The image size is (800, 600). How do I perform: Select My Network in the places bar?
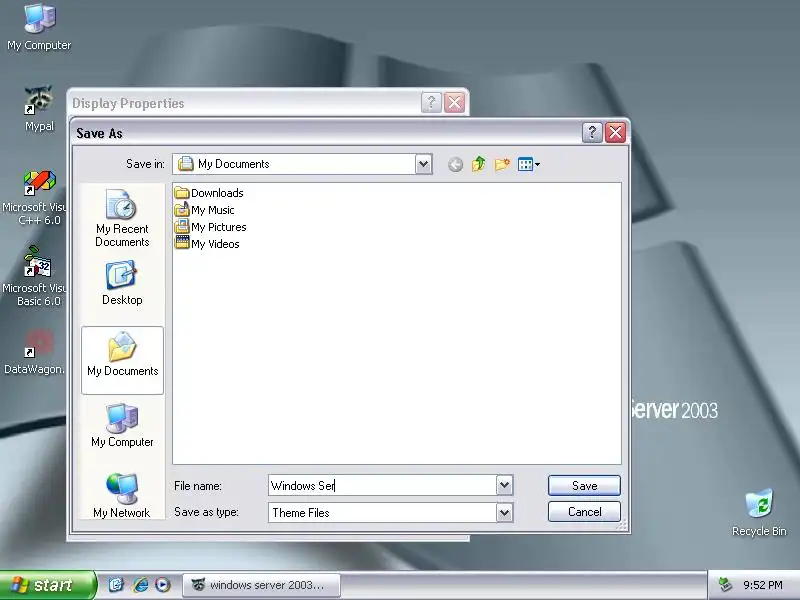(x=122, y=495)
